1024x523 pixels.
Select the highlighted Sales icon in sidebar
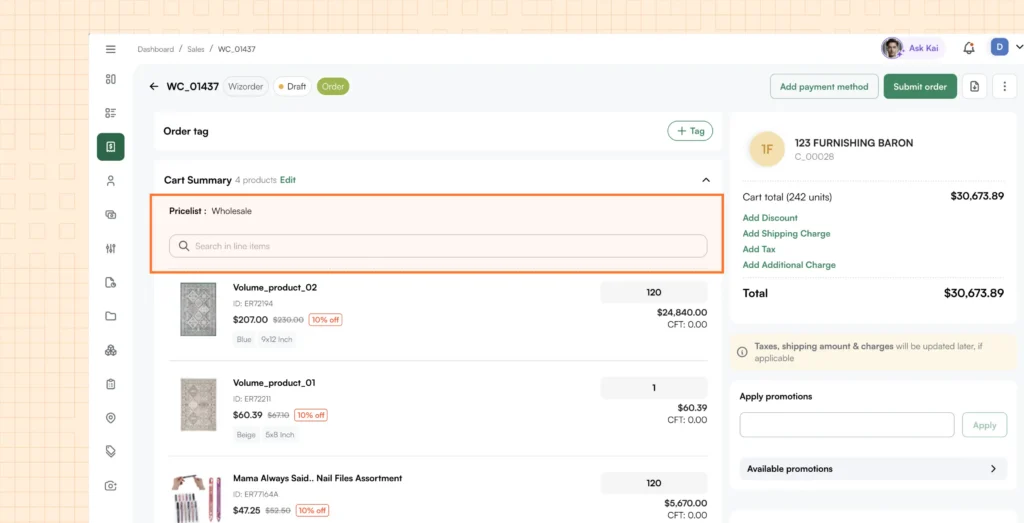click(110, 147)
